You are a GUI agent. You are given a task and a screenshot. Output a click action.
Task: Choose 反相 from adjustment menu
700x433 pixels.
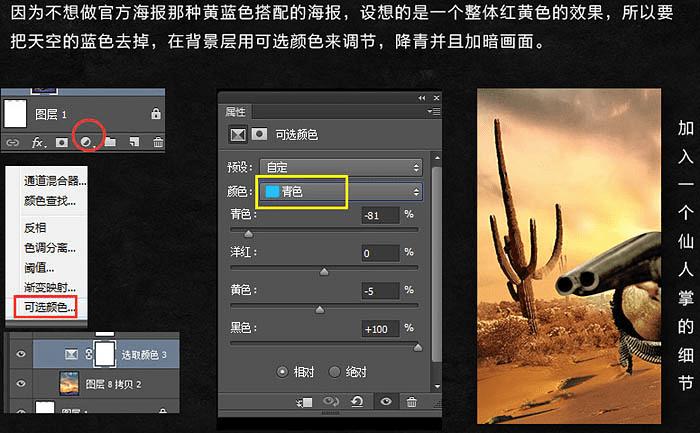tap(35, 228)
